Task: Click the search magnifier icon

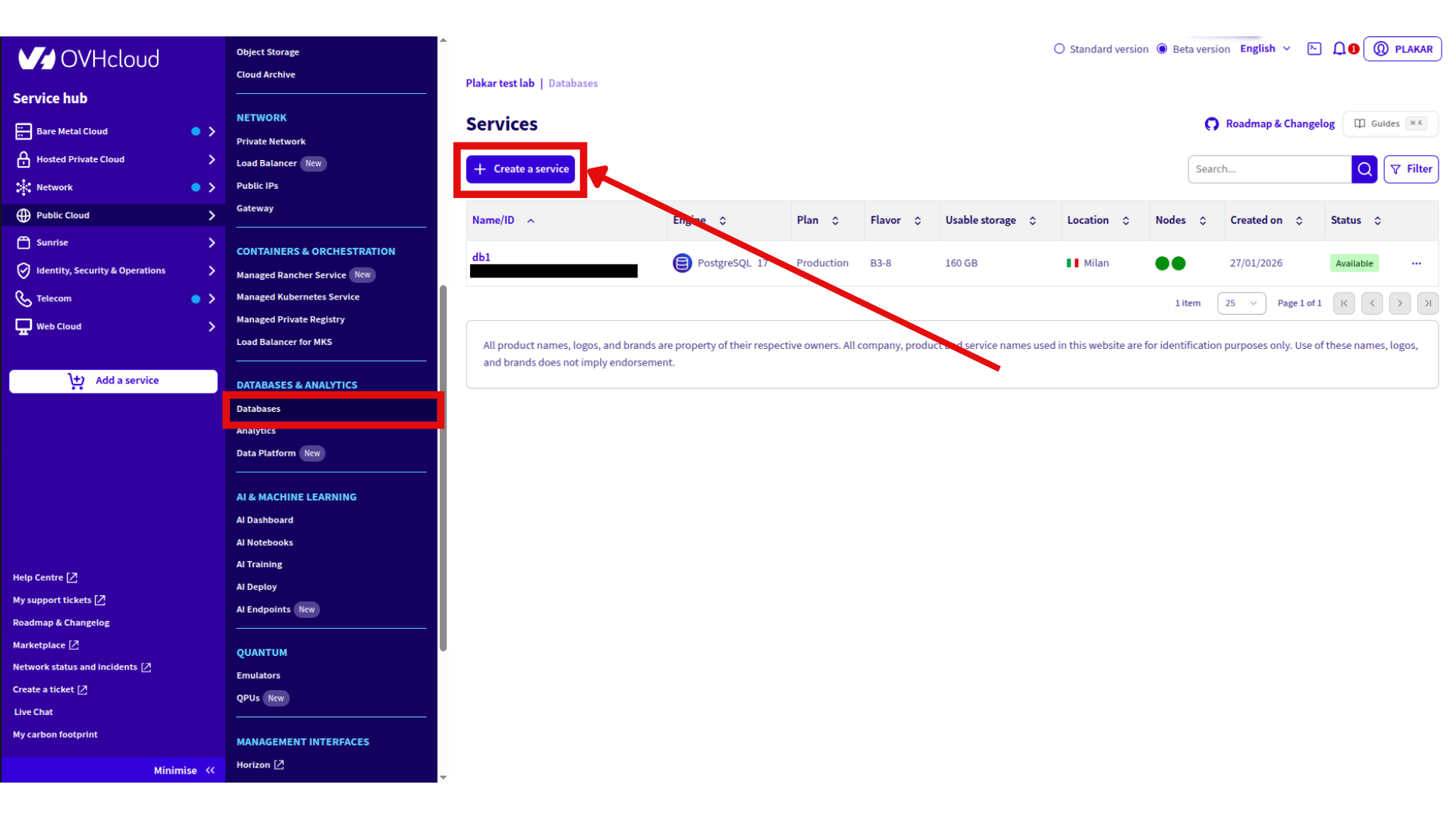Action: click(1364, 168)
